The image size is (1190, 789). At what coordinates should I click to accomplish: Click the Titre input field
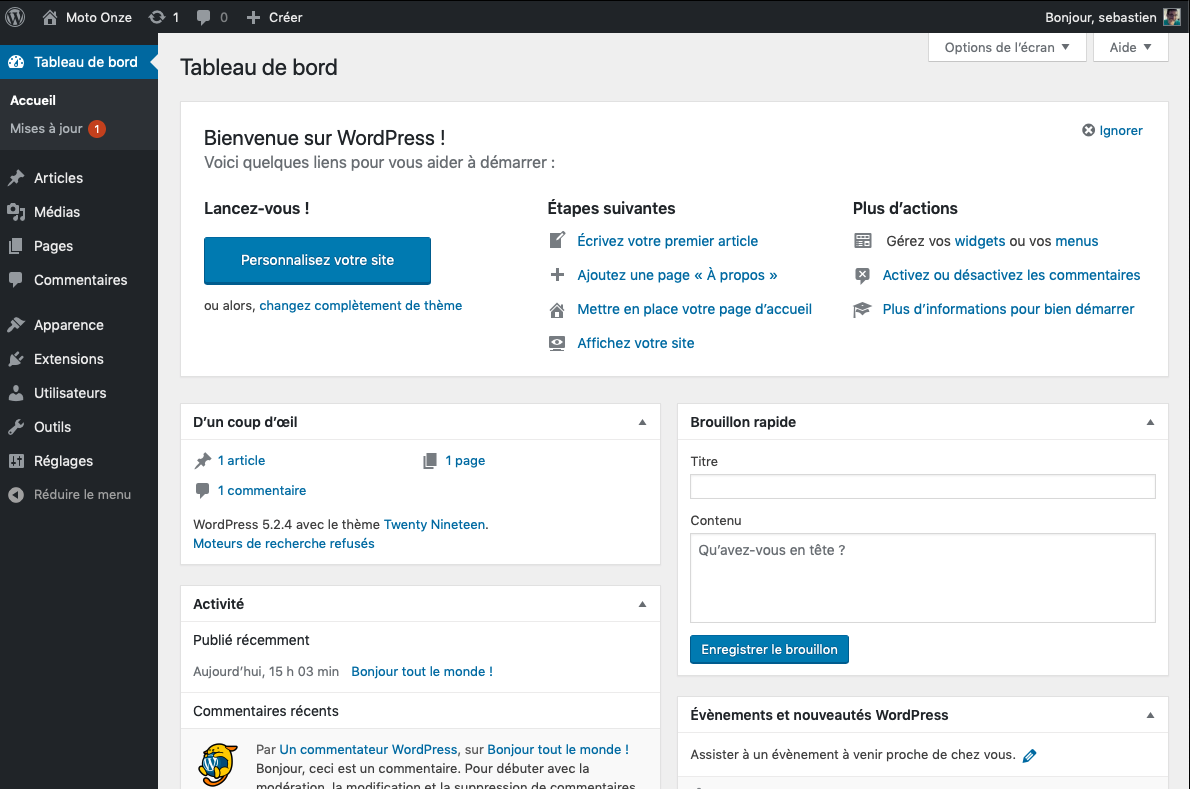coord(922,487)
